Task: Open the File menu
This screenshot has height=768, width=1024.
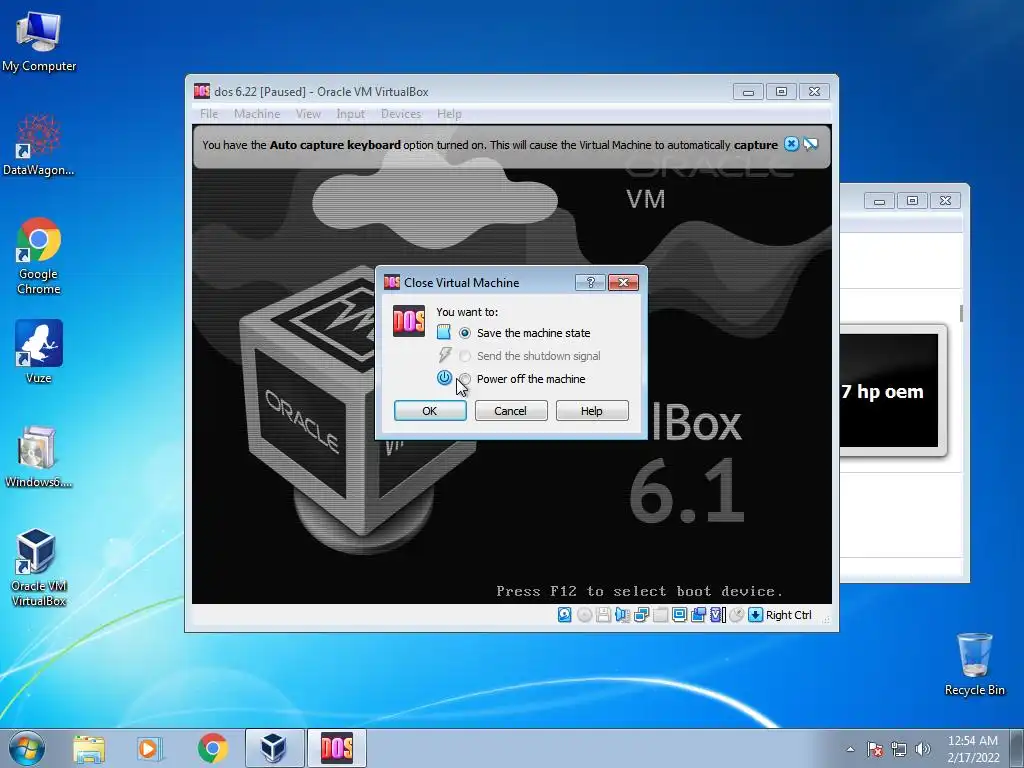Action: click(209, 114)
